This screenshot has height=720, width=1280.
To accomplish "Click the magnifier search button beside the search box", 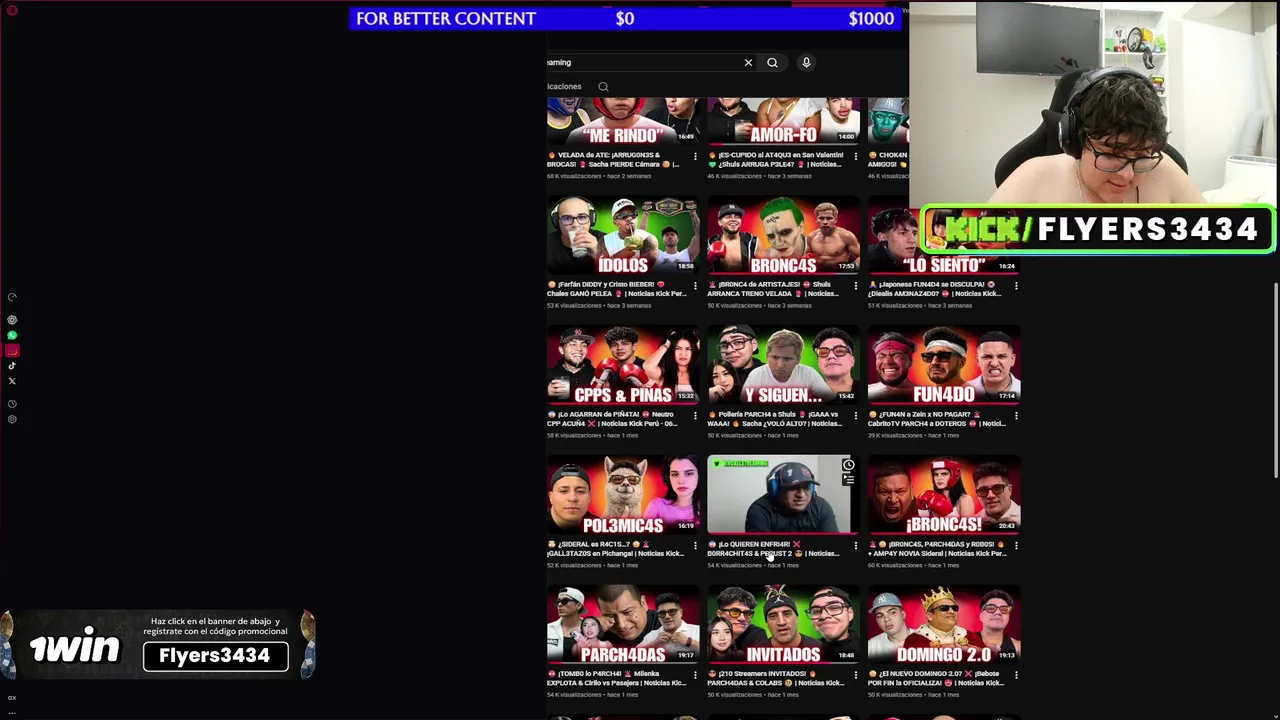I will (772, 62).
